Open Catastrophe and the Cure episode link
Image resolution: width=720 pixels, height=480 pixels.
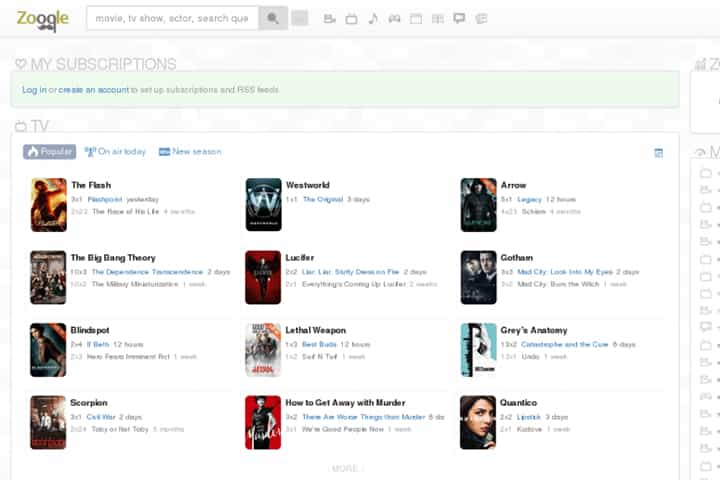tap(565, 344)
